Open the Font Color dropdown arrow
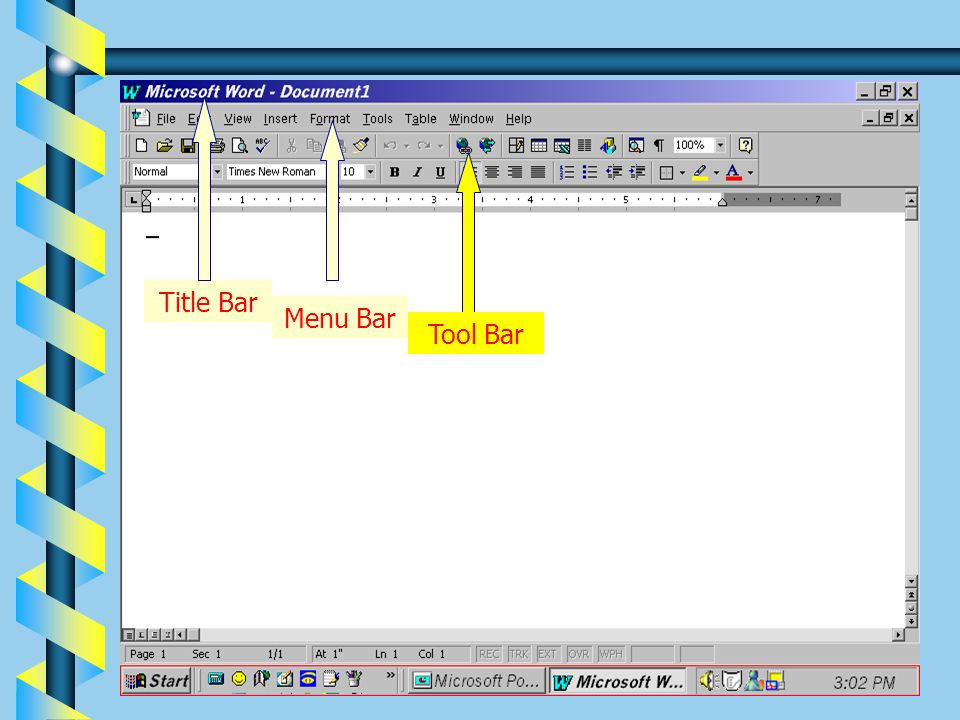960x720 pixels. click(x=751, y=173)
